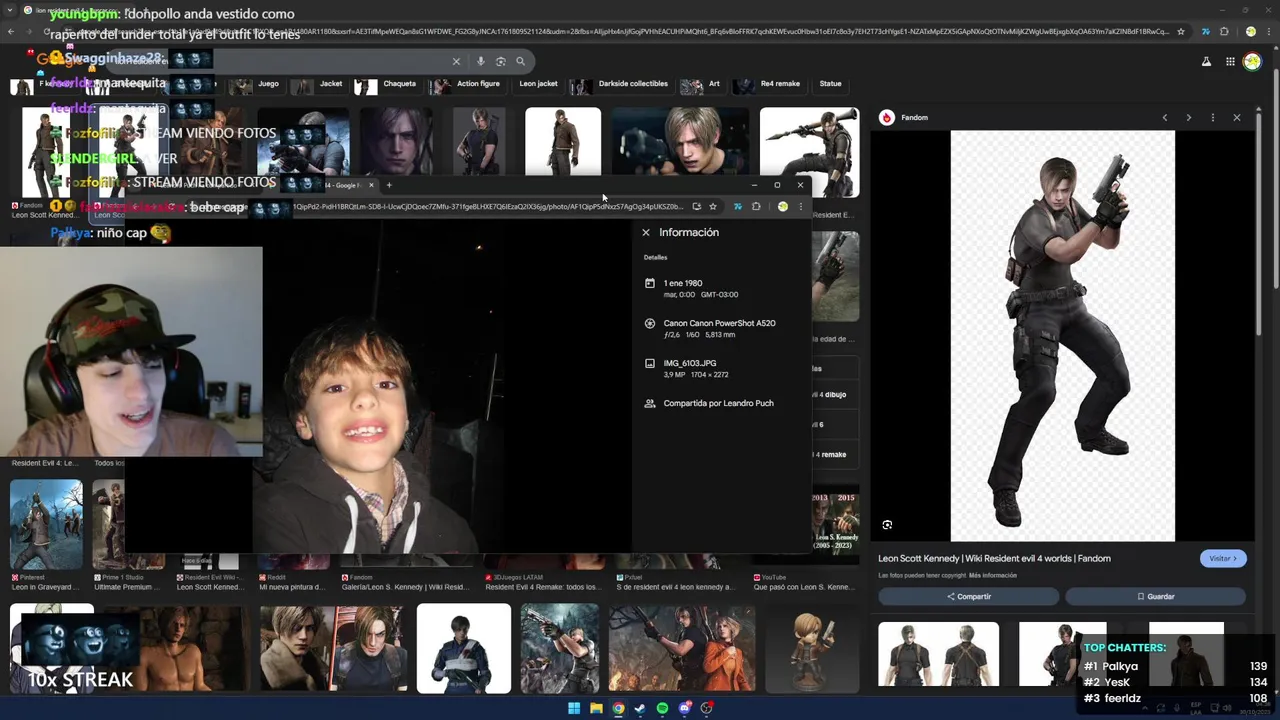Viewport: 1280px width, 720px height.
Task: Switch to Chrome on the taskbar
Action: (618, 708)
